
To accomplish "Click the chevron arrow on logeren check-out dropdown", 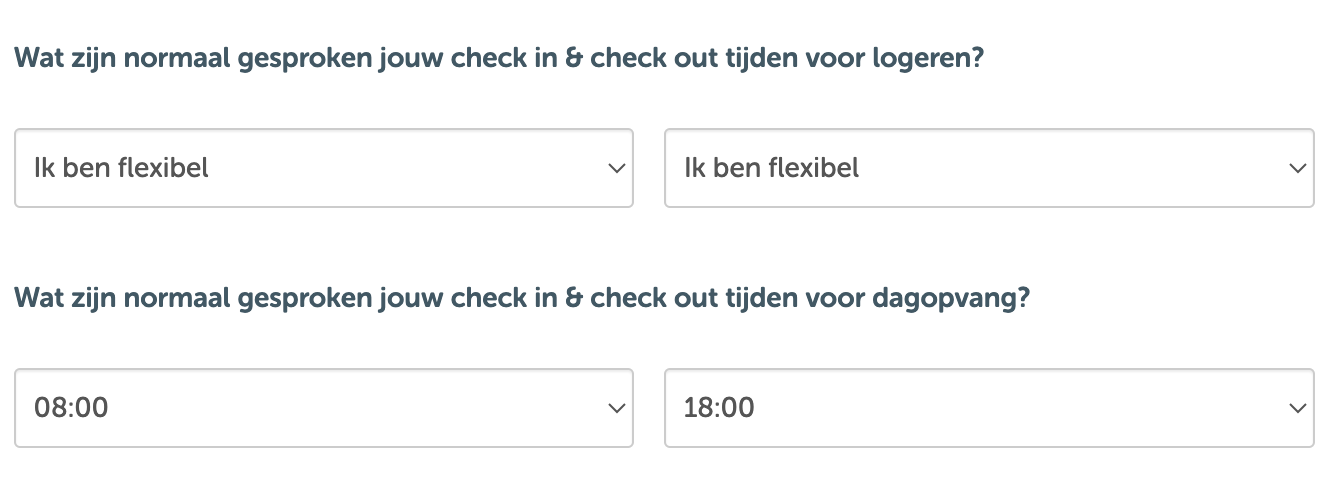I will point(1297,169).
